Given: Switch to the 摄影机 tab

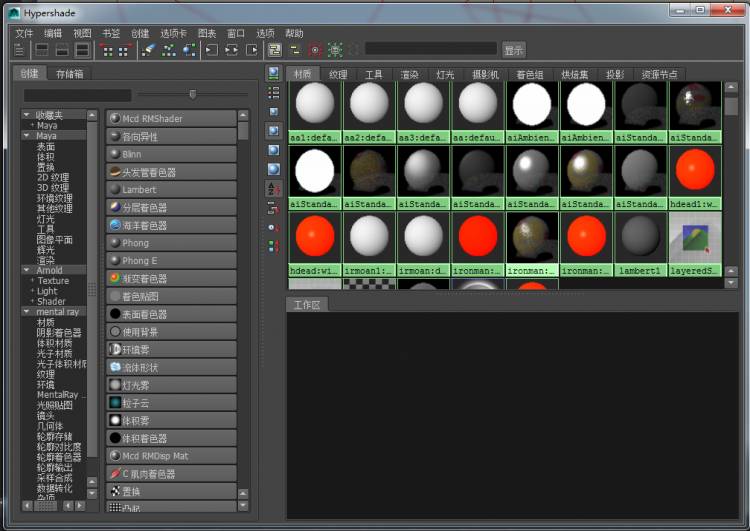Looking at the screenshot, I should tap(485, 74).
